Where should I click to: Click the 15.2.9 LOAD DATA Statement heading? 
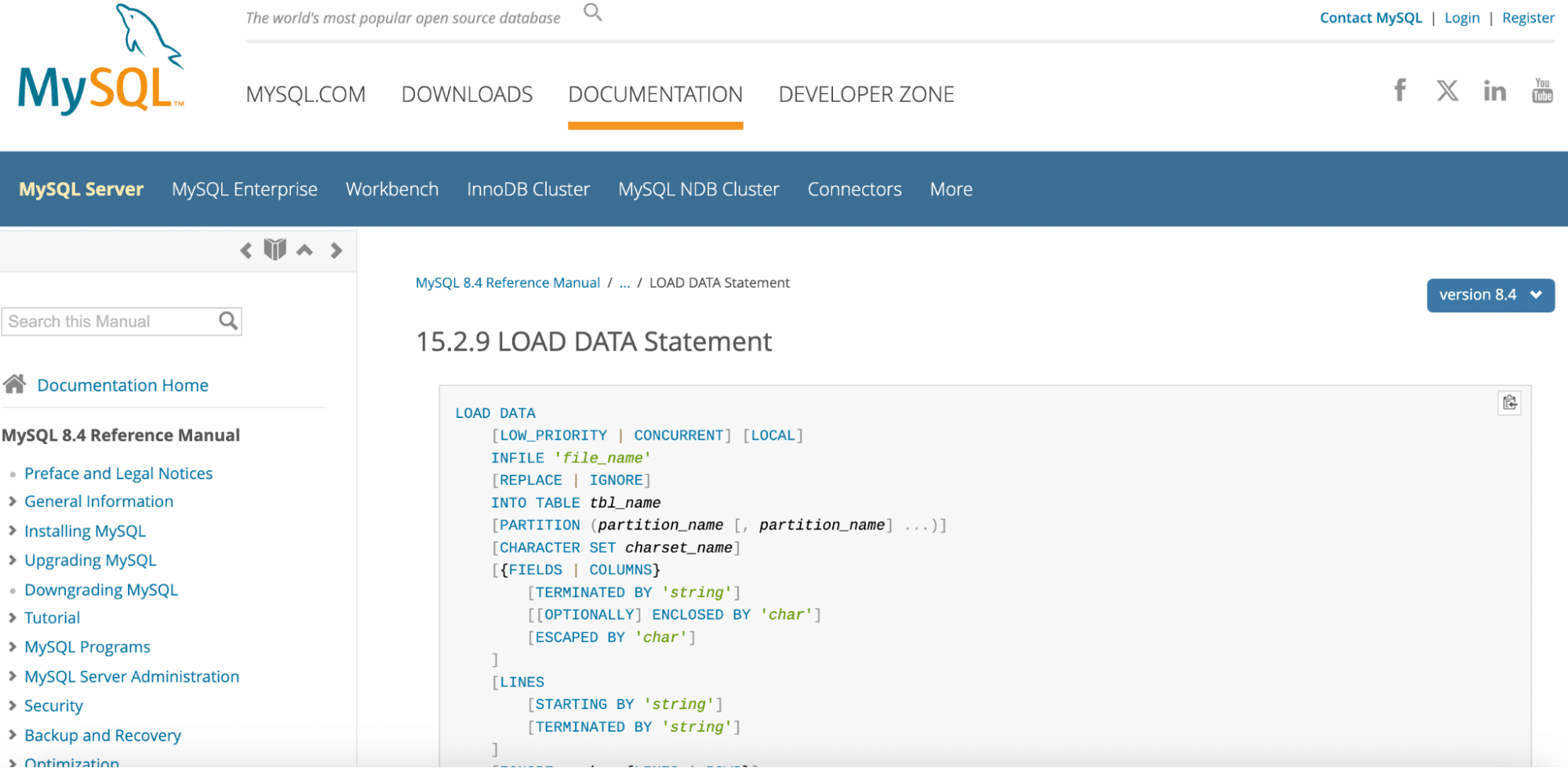[x=594, y=342]
